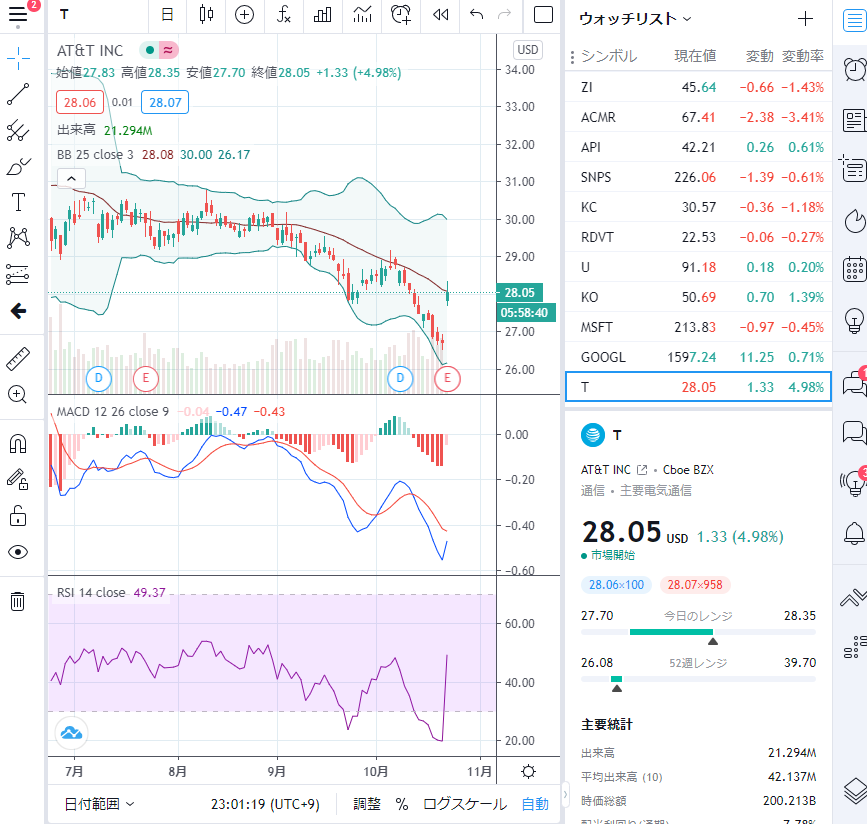This screenshot has width=867, height=824.
Task: Open the USD currency selector
Action: pyautogui.click(x=527, y=50)
